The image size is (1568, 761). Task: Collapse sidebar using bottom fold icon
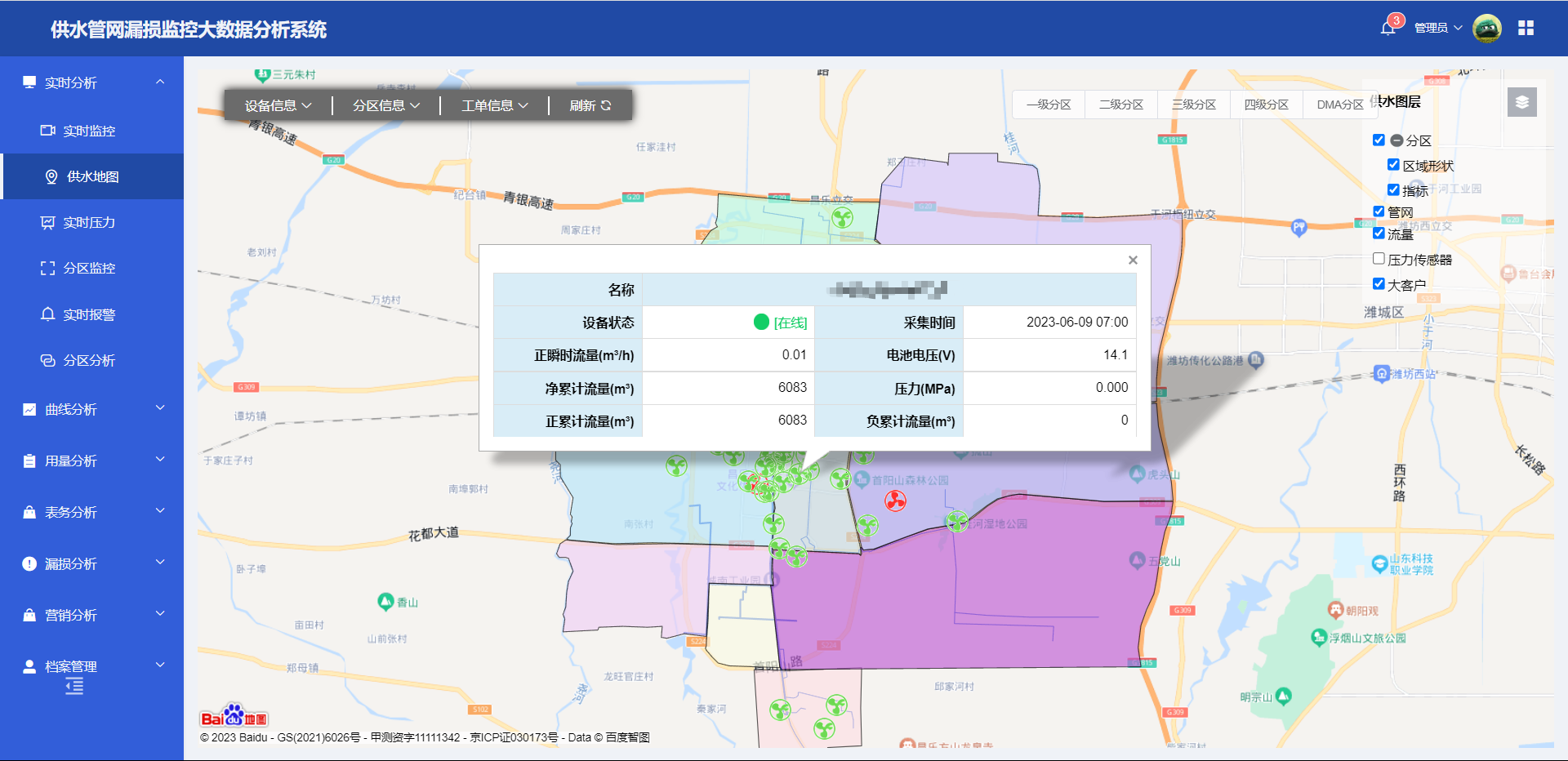pyautogui.click(x=74, y=688)
